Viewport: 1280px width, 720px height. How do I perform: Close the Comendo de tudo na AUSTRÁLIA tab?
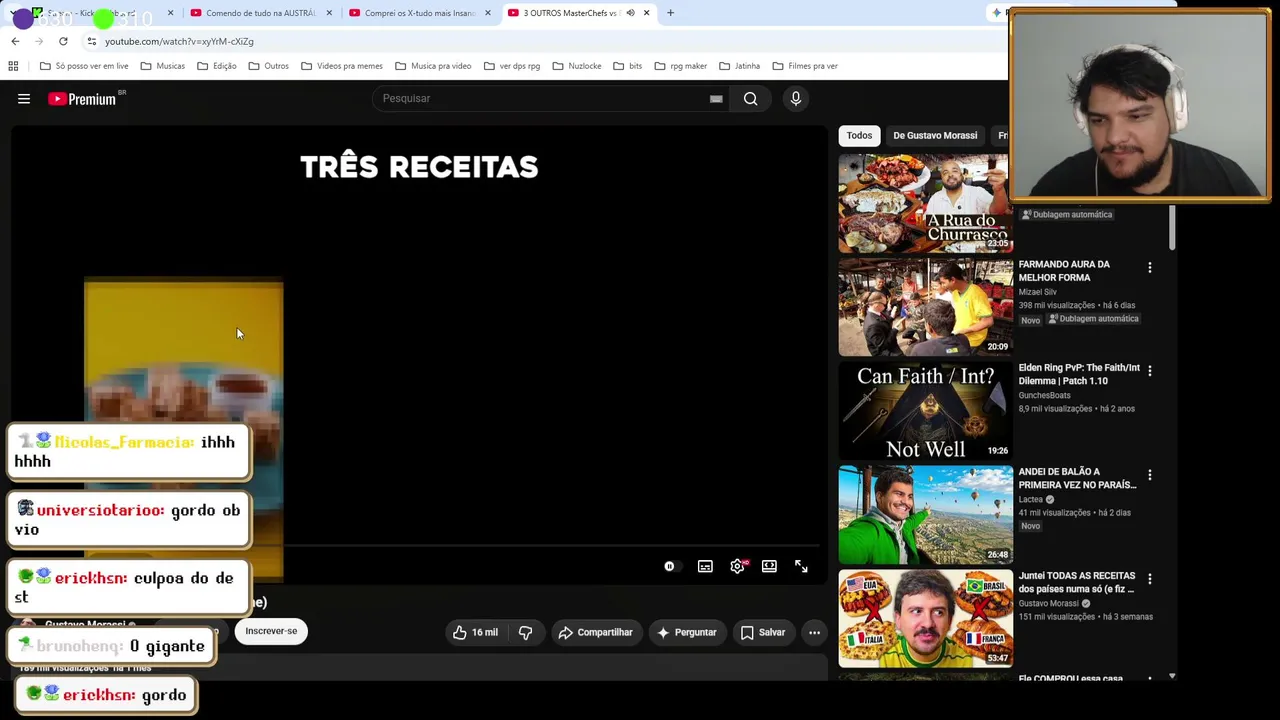pos(329,13)
